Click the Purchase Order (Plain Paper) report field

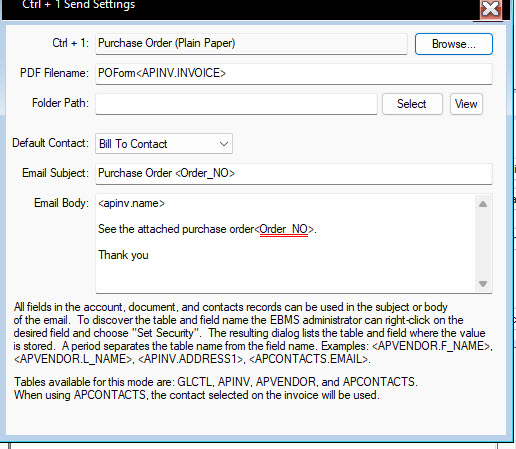251,44
